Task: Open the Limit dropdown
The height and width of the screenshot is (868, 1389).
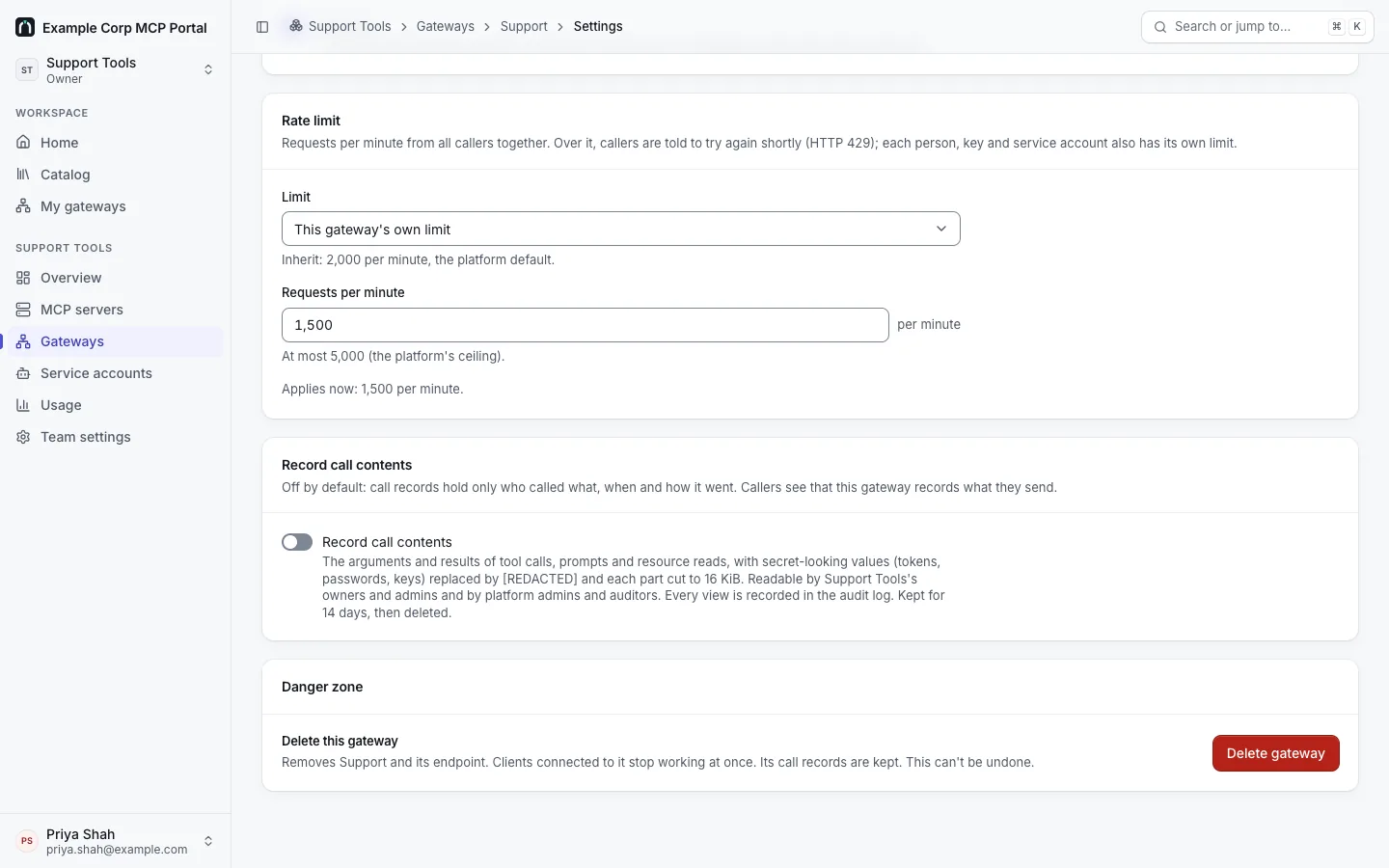Action: 621,229
